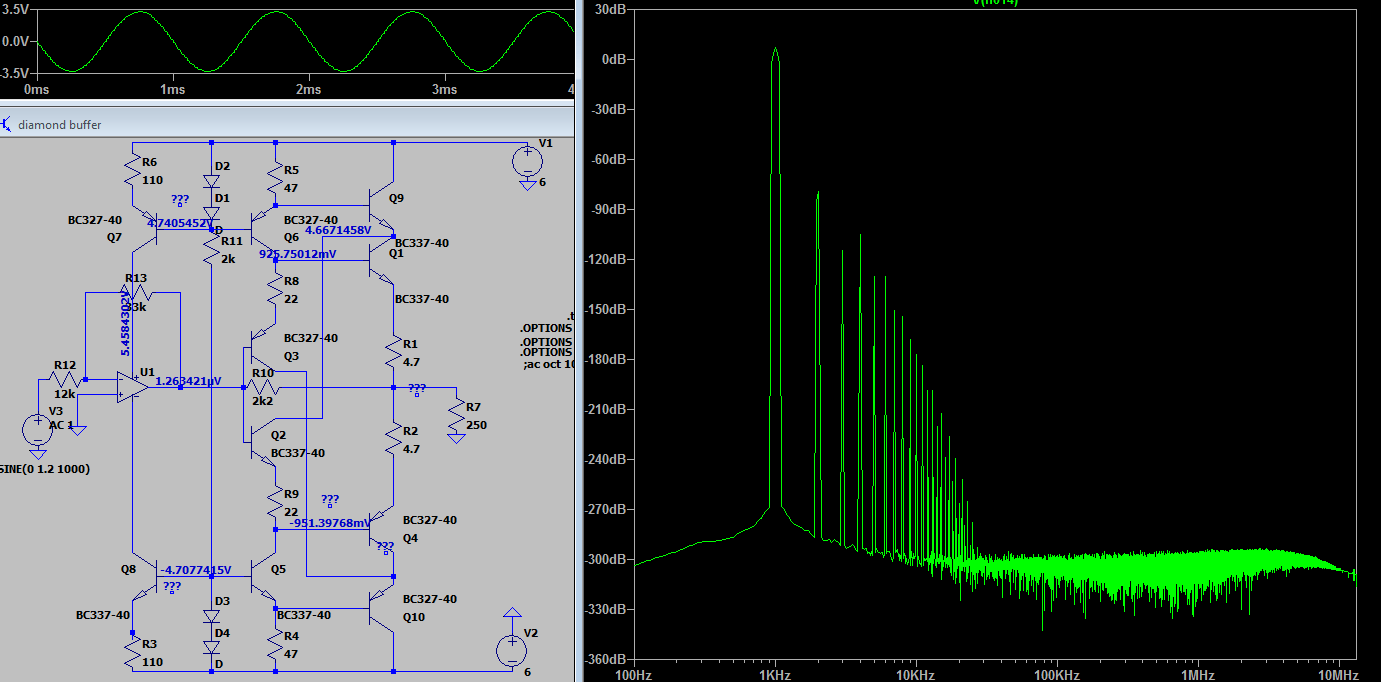Click the 925.75012mV node voltage label
This screenshot has width=1381, height=682.
tap(298, 254)
